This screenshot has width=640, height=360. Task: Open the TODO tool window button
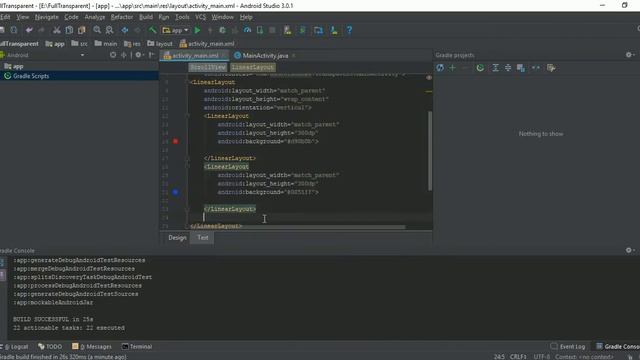(x=50, y=347)
